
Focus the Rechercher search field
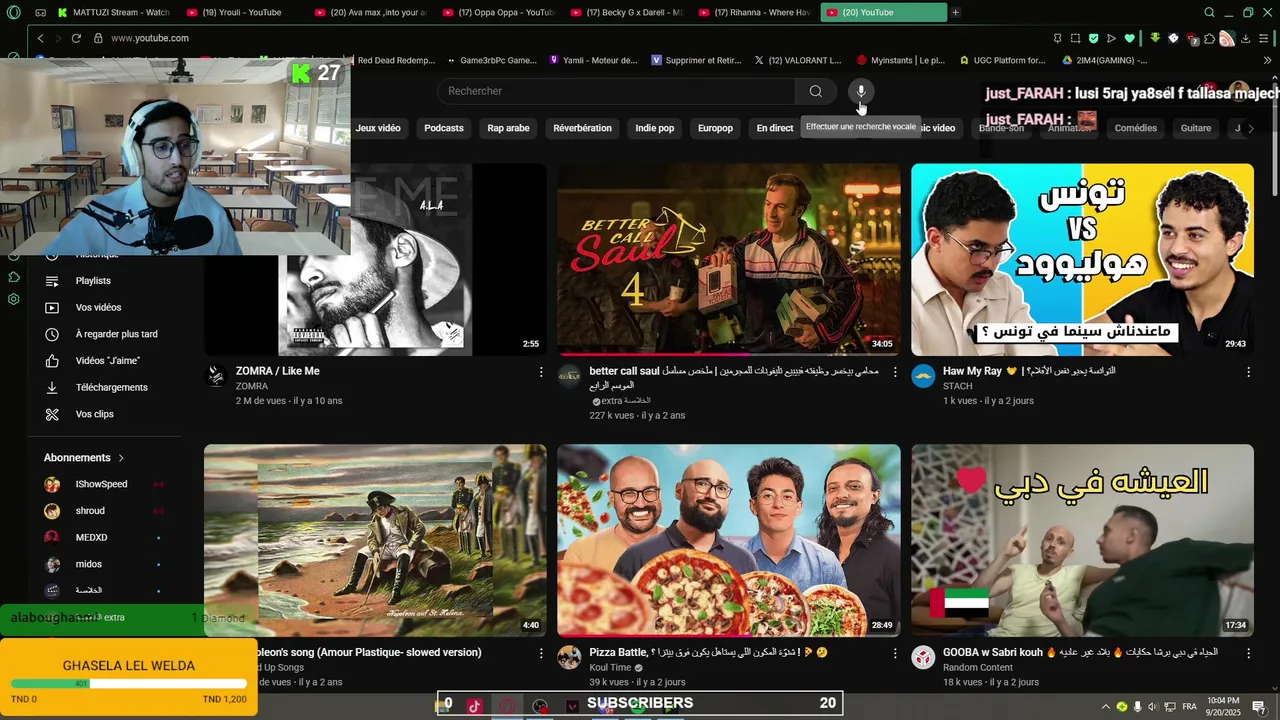(616, 91)
